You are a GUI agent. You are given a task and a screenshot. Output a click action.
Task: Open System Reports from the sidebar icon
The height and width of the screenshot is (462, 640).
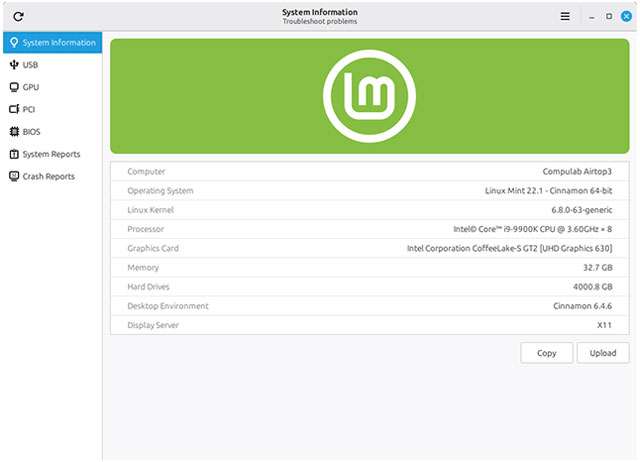click(x=14, y=154)
